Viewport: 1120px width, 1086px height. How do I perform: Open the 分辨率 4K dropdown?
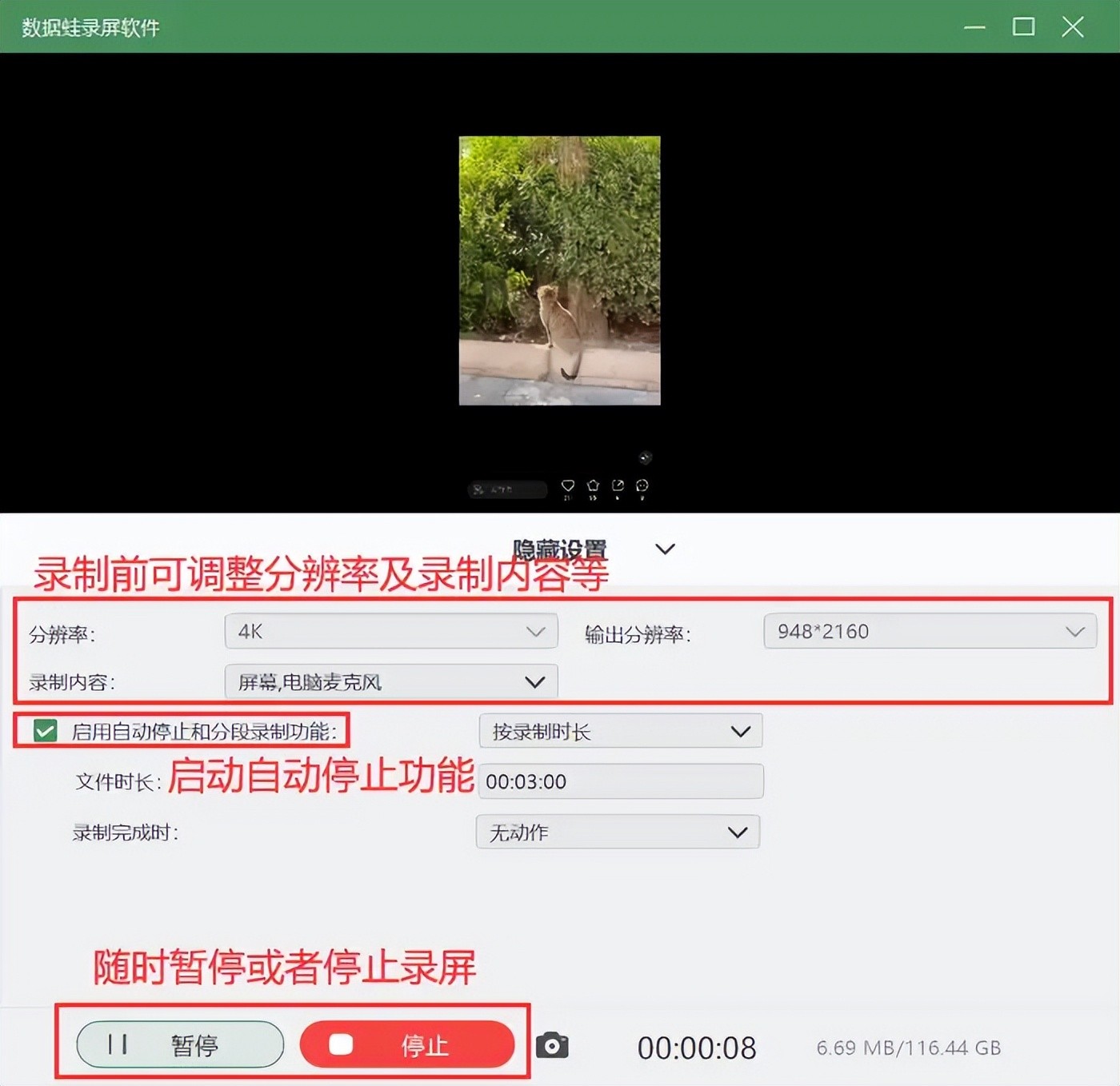pos(390,632)
